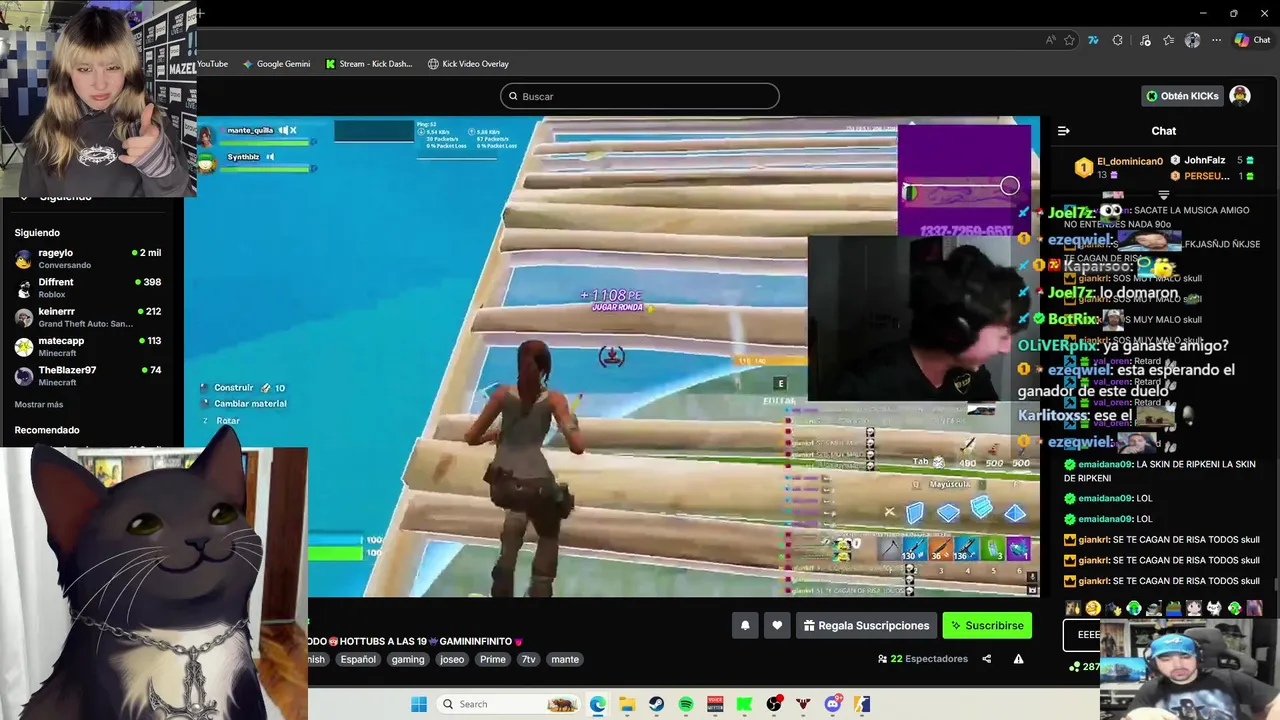Launch Steam from the taskbar

point(656,704)
